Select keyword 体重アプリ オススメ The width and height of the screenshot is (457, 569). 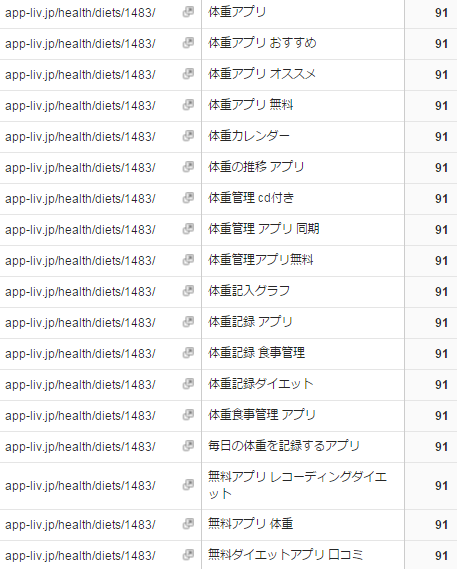coord(262,74)
